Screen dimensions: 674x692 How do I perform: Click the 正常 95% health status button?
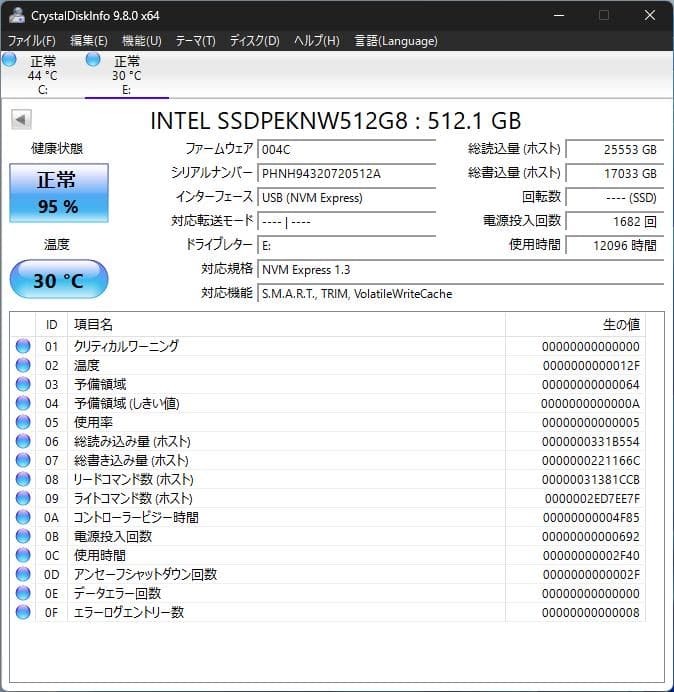coord(59,193)
